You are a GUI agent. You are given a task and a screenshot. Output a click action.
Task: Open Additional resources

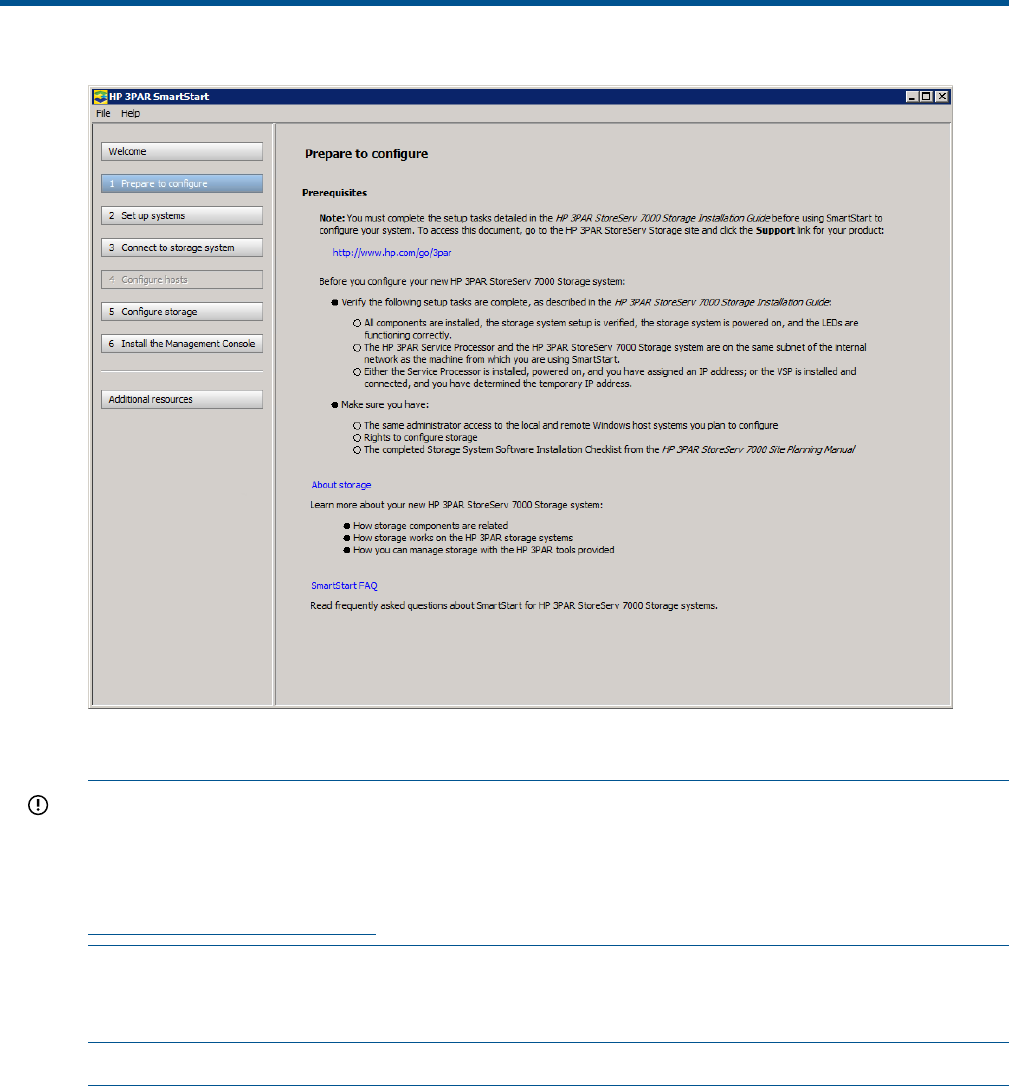(x=181, y=400)
